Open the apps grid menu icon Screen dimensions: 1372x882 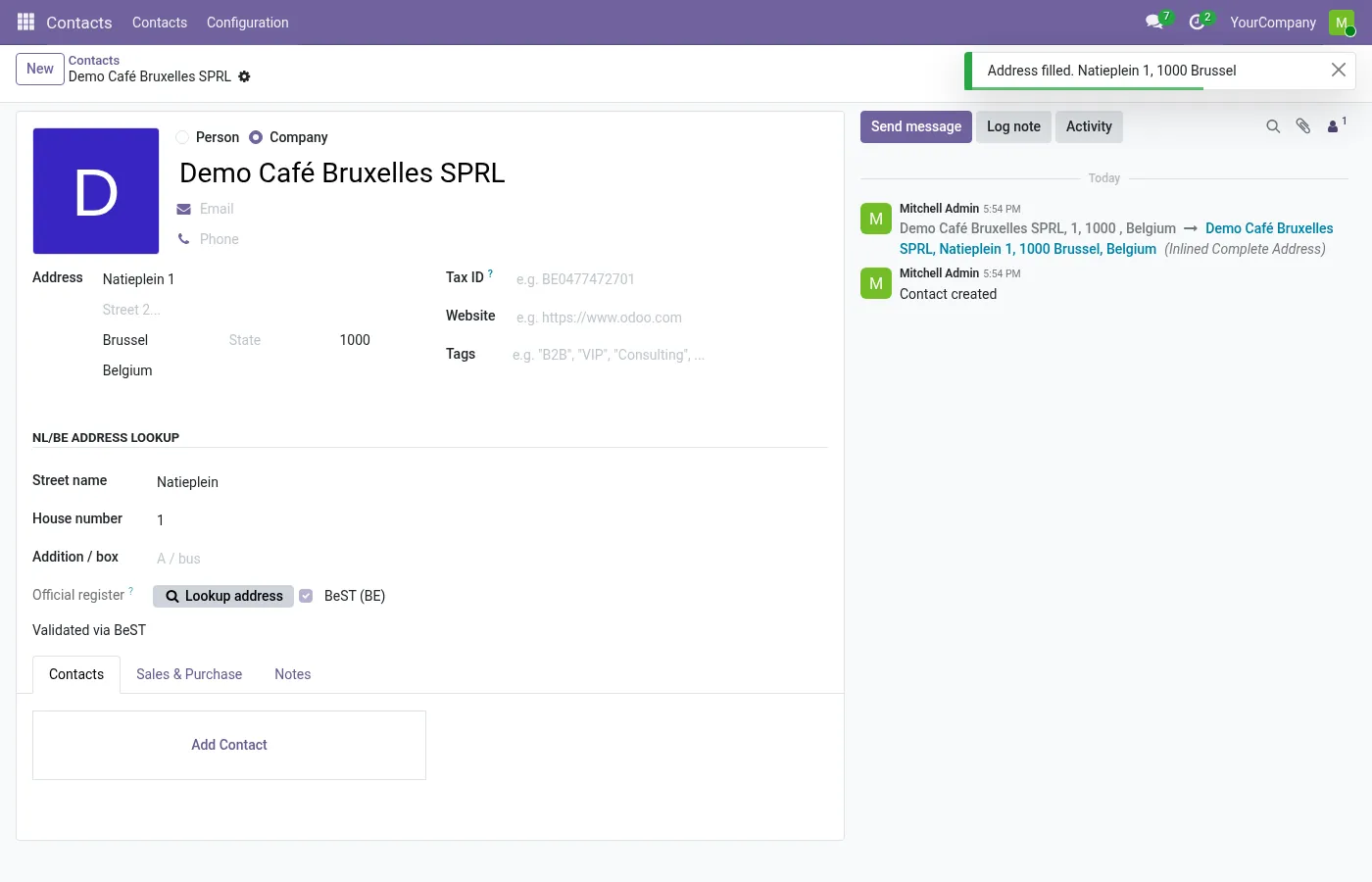[26, 22]
